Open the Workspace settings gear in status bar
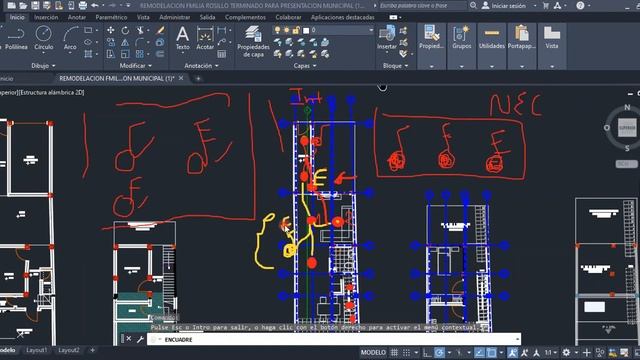 click(566, 352)
